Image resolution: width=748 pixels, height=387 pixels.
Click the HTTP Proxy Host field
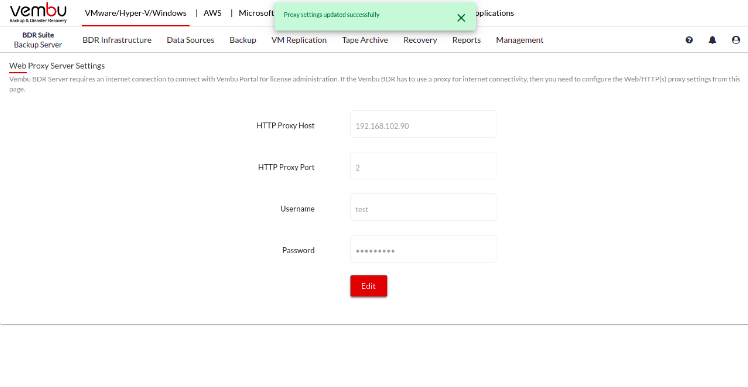pyautogui.click(x=423, y=124)
